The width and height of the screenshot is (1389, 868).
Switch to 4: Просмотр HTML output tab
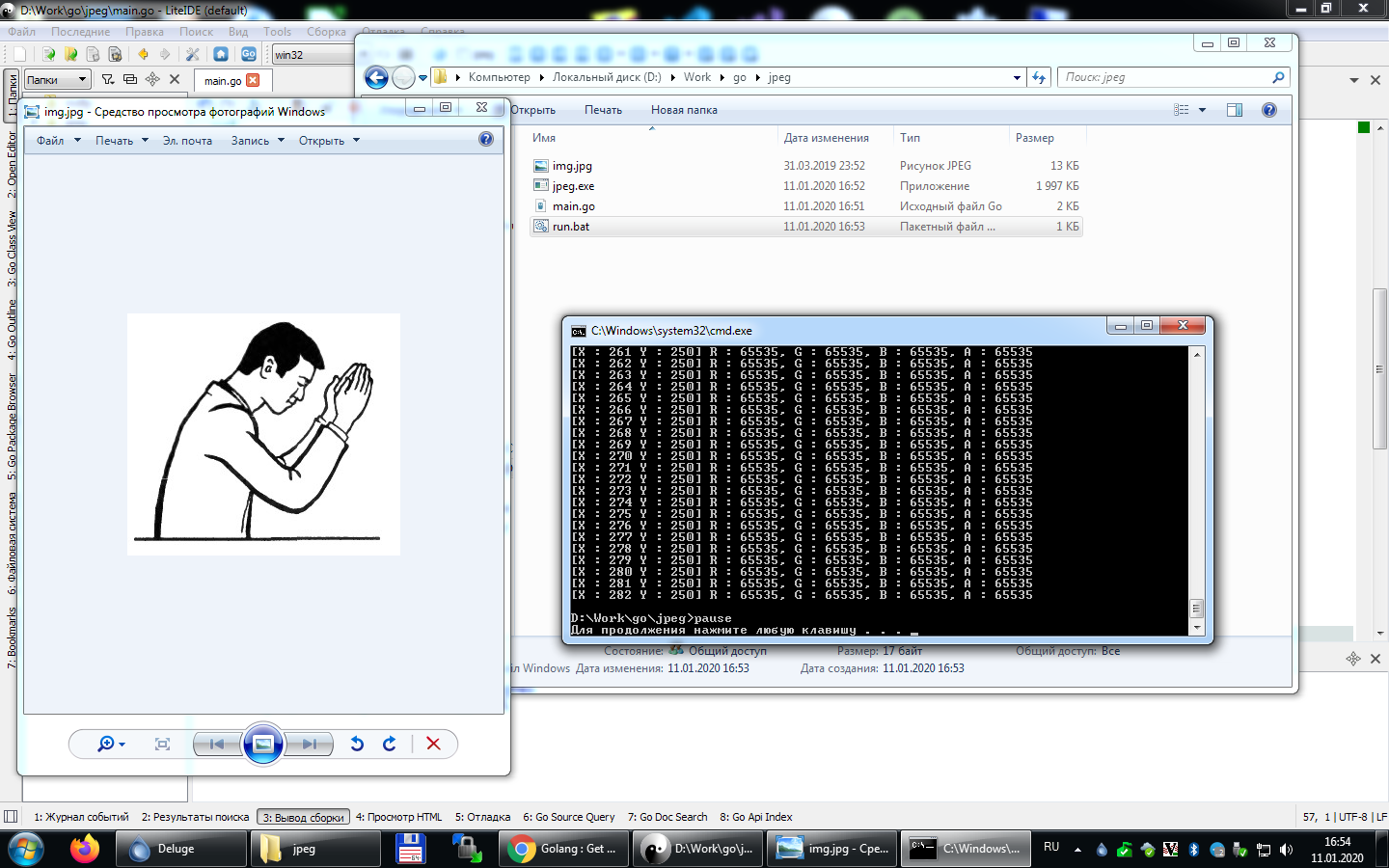[x=398, y=817]
